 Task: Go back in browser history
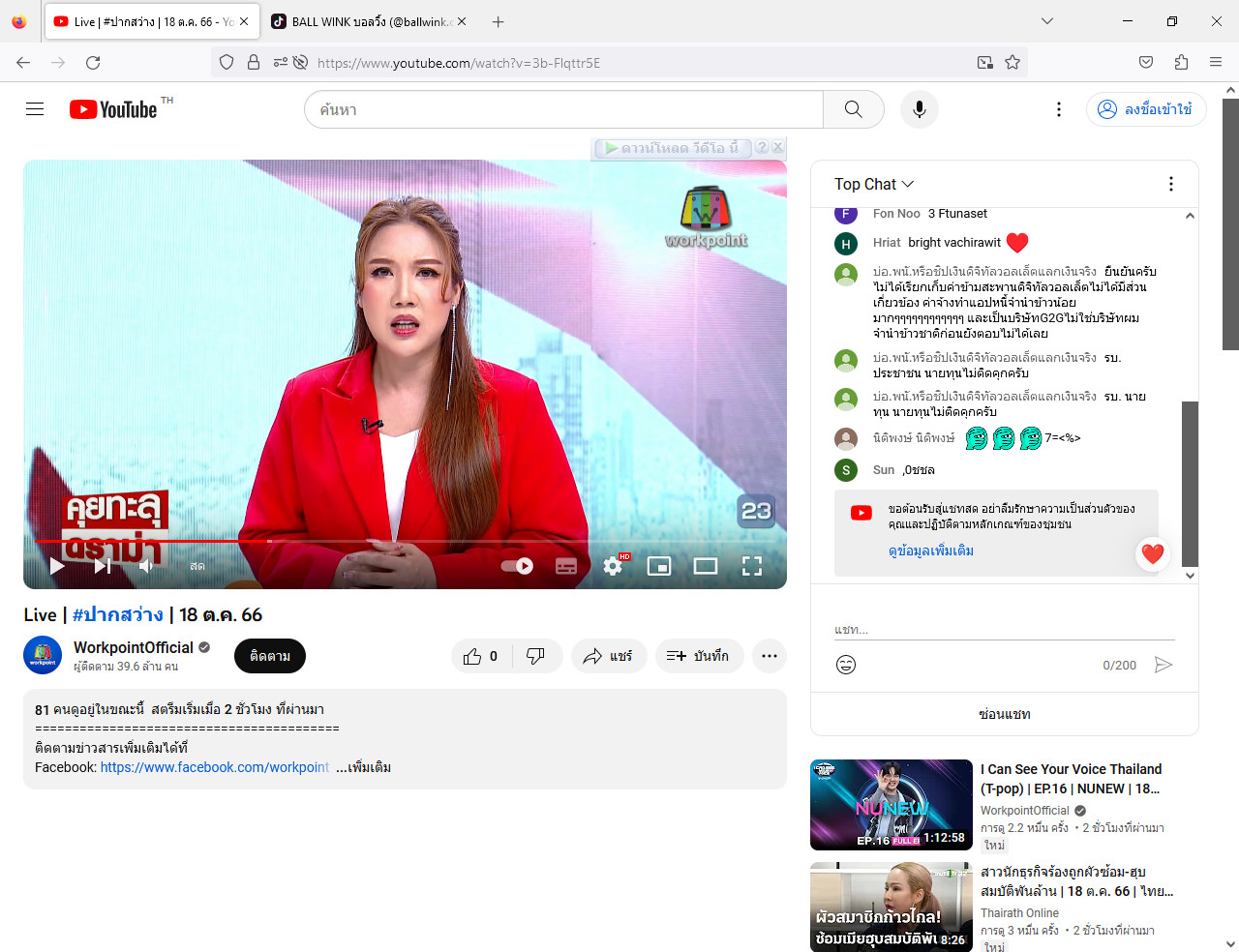[x=23, y=62]
